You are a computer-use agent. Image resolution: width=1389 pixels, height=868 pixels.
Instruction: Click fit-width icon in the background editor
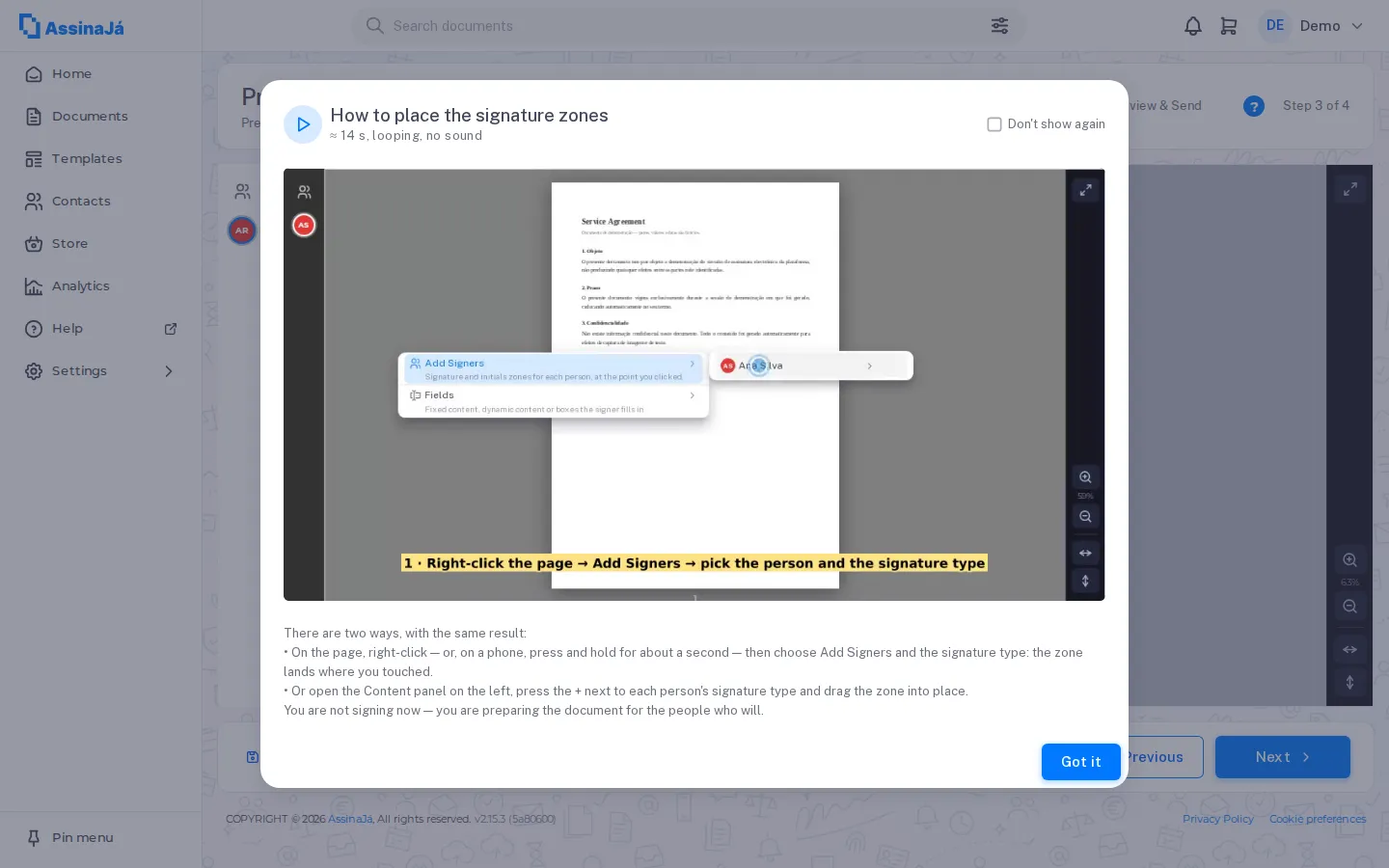1349,650
